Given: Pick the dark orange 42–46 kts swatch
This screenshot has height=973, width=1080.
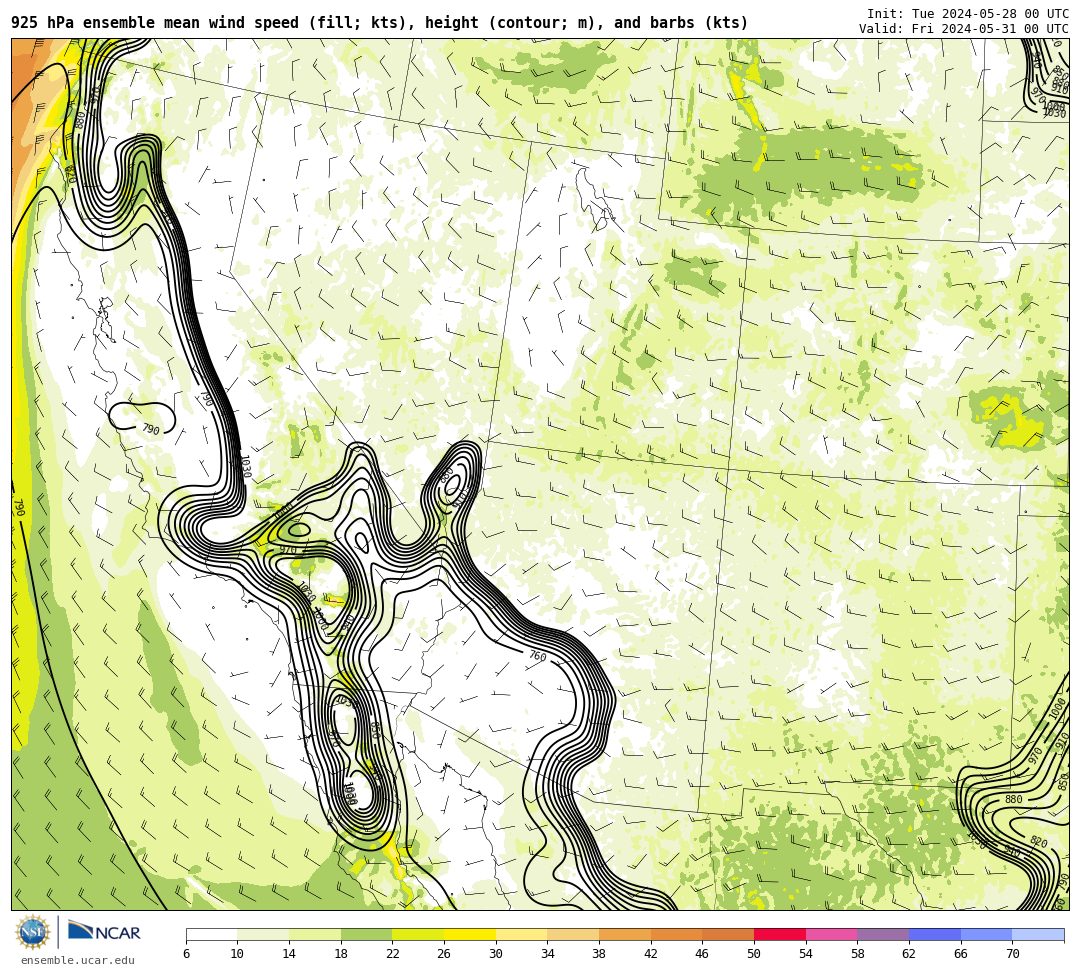Looking at the screenshot, I should pos(676,934).
